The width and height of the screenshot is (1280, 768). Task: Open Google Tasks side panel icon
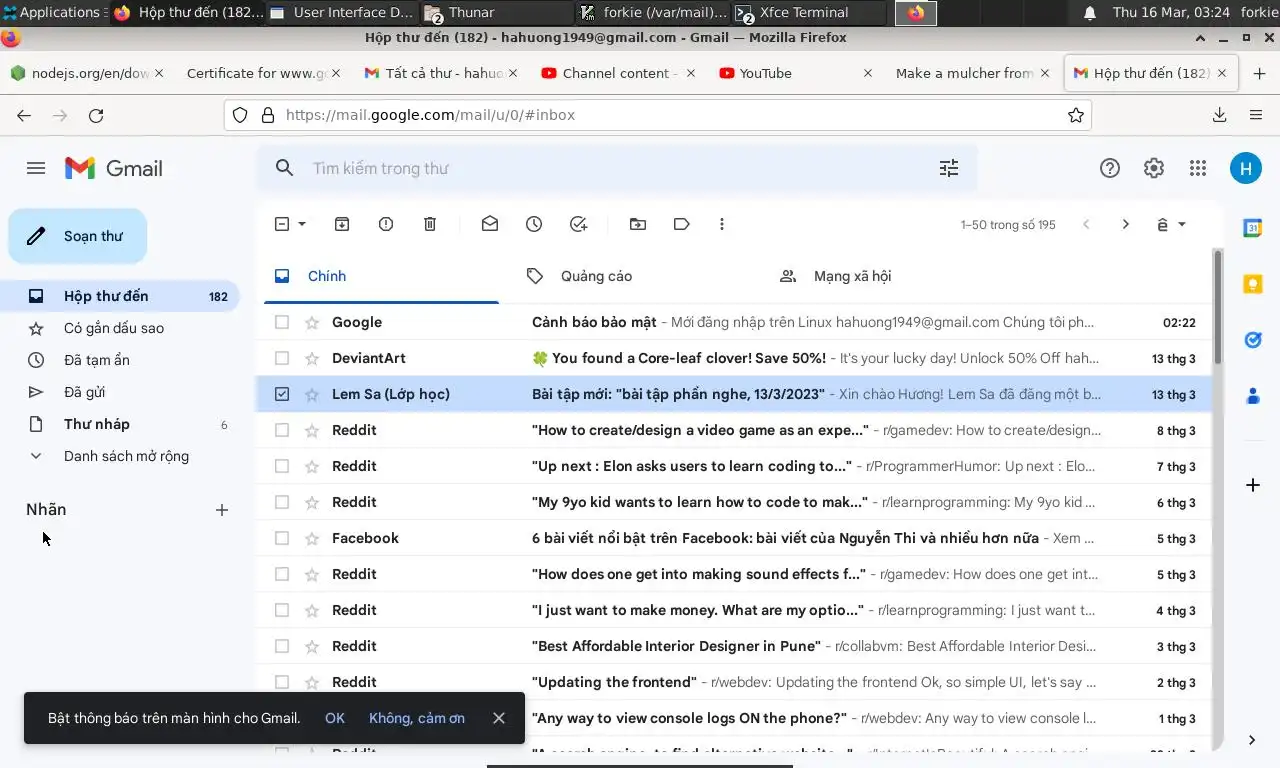click(x=1253, y=340)
